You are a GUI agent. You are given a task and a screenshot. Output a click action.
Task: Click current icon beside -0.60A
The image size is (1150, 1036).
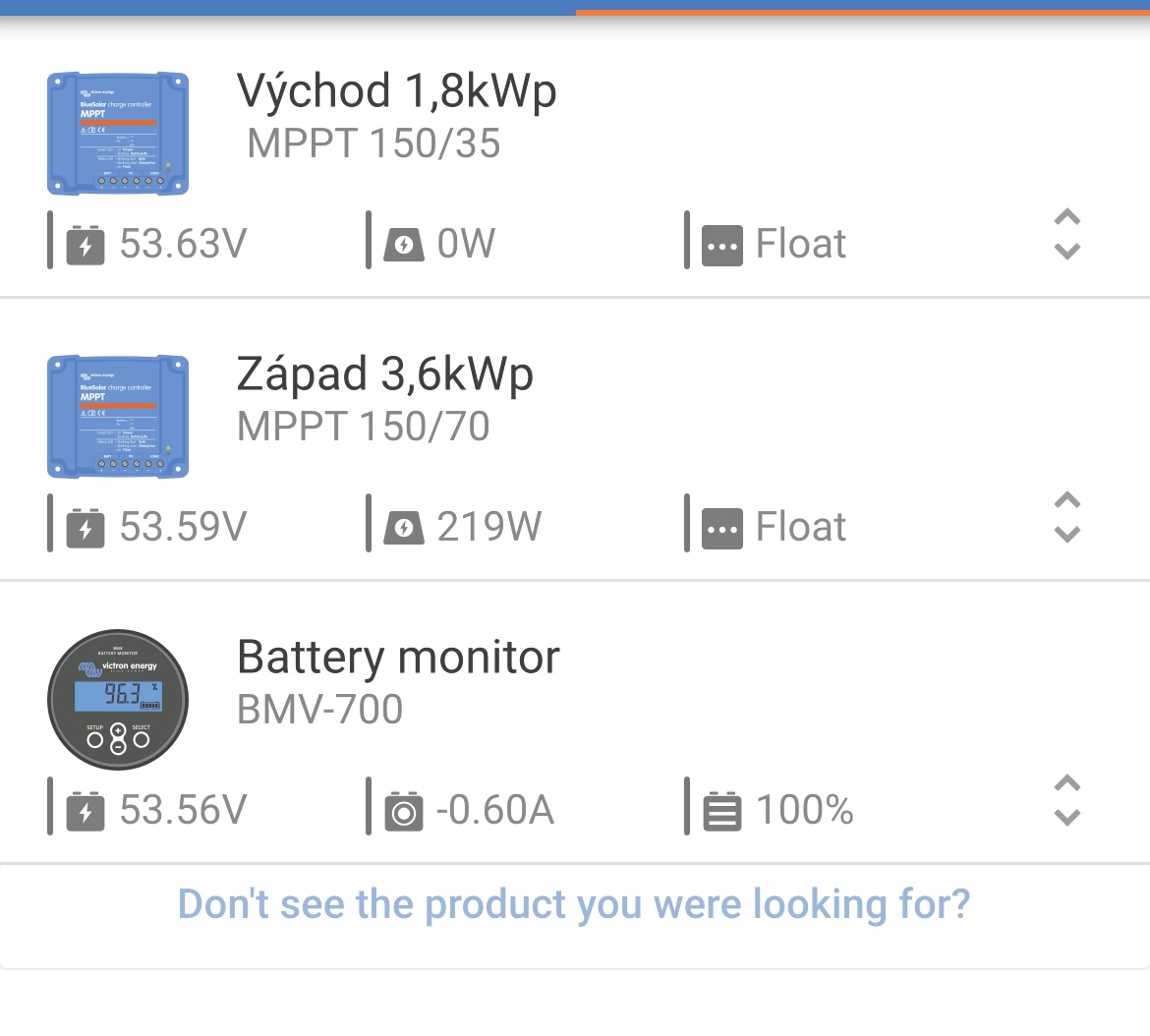coord(403,811)
